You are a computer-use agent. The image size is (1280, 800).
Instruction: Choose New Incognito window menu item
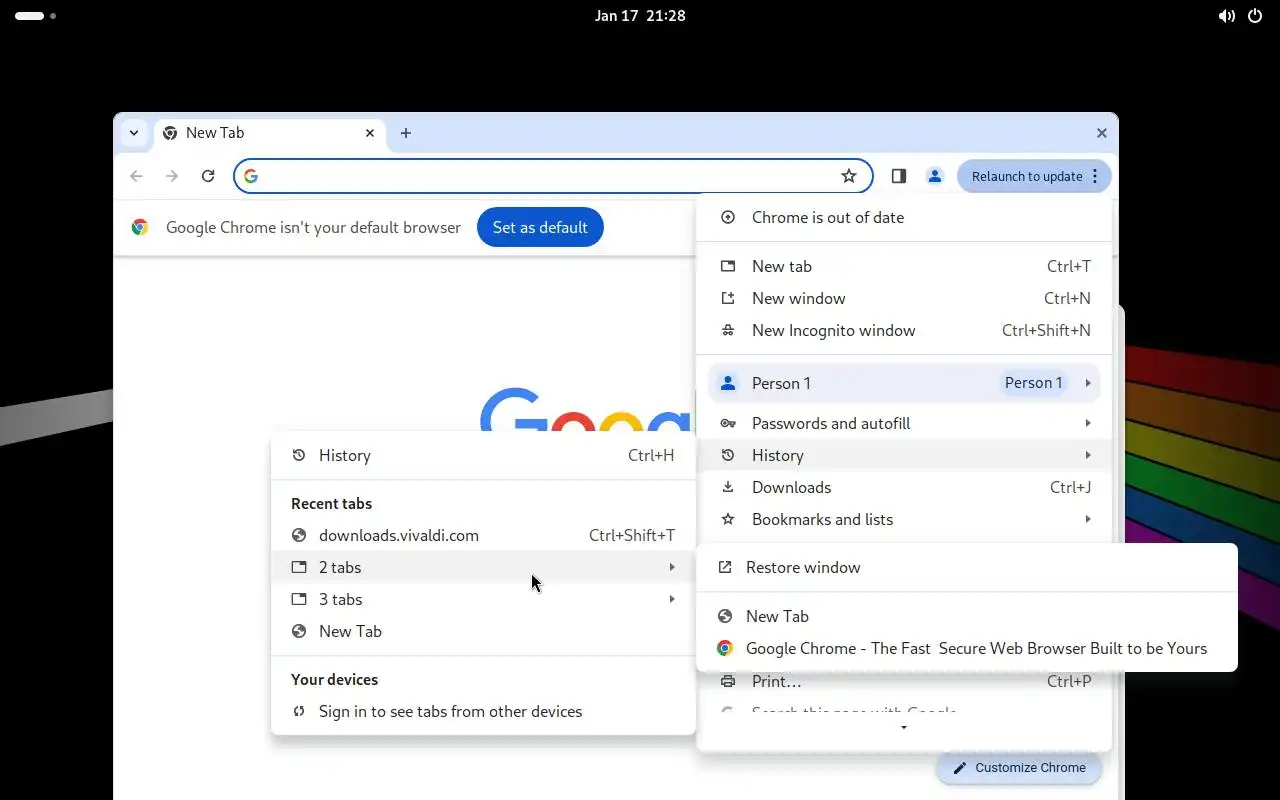[x=904, y=330]
